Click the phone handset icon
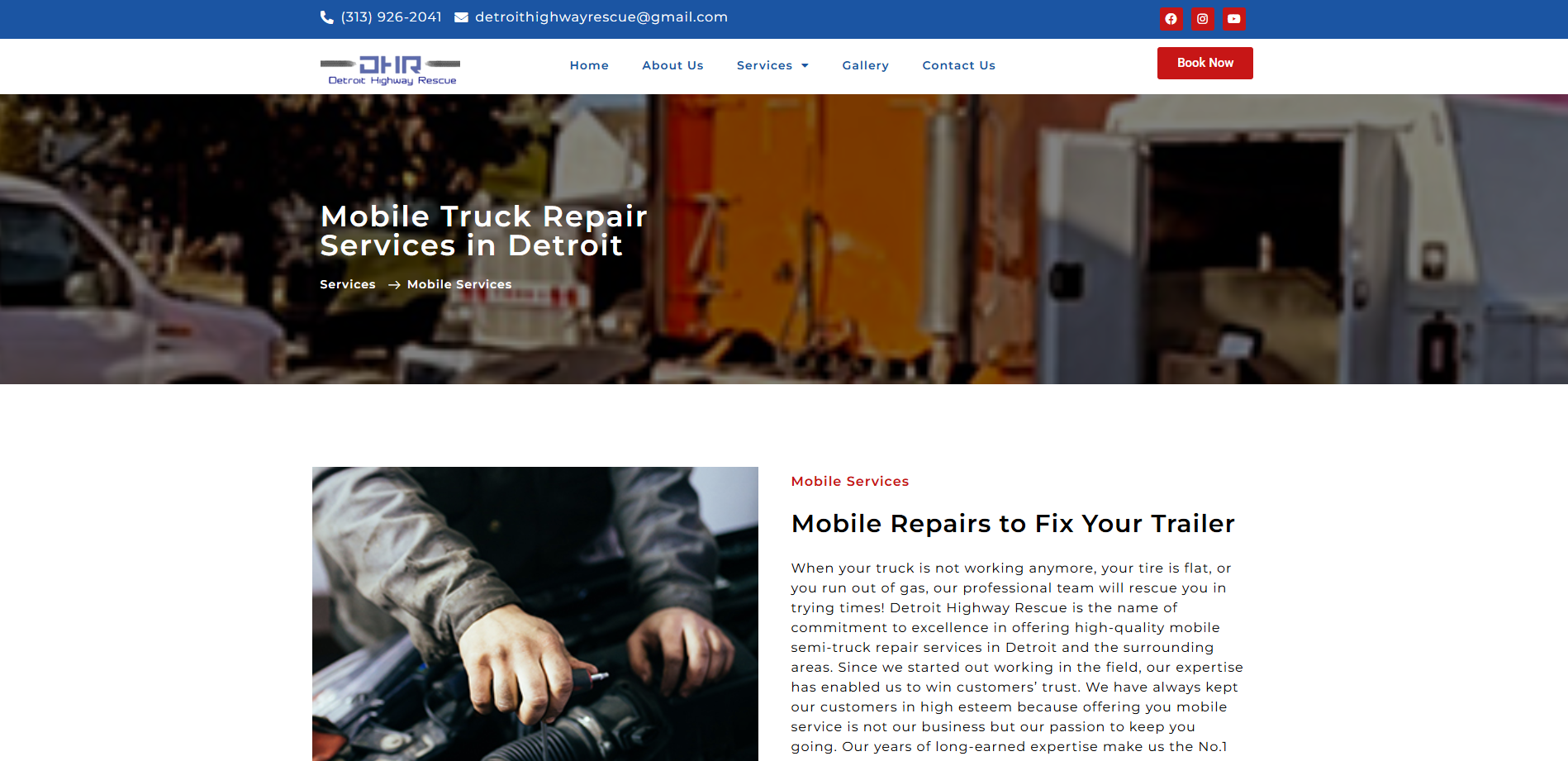 point(326,17)
